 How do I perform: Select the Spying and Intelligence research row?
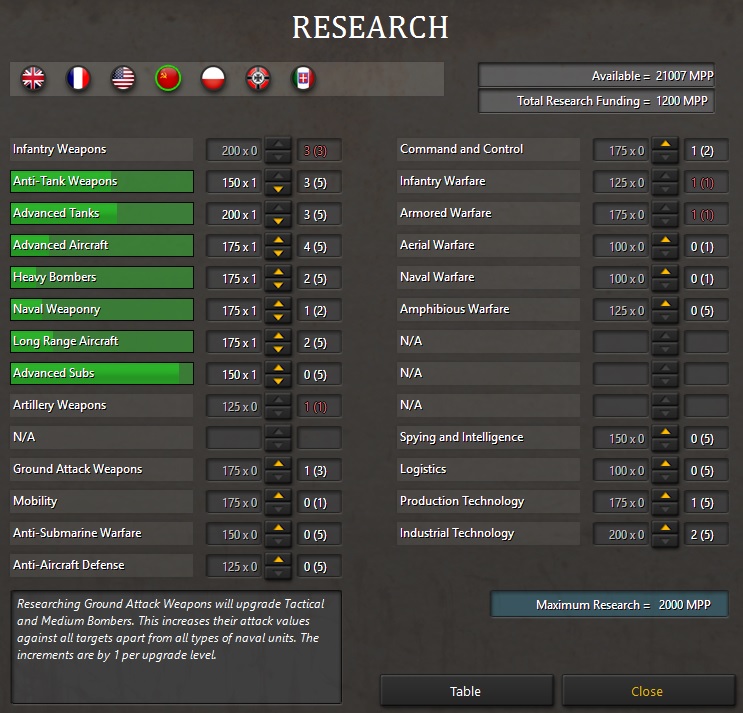point(489,437)
